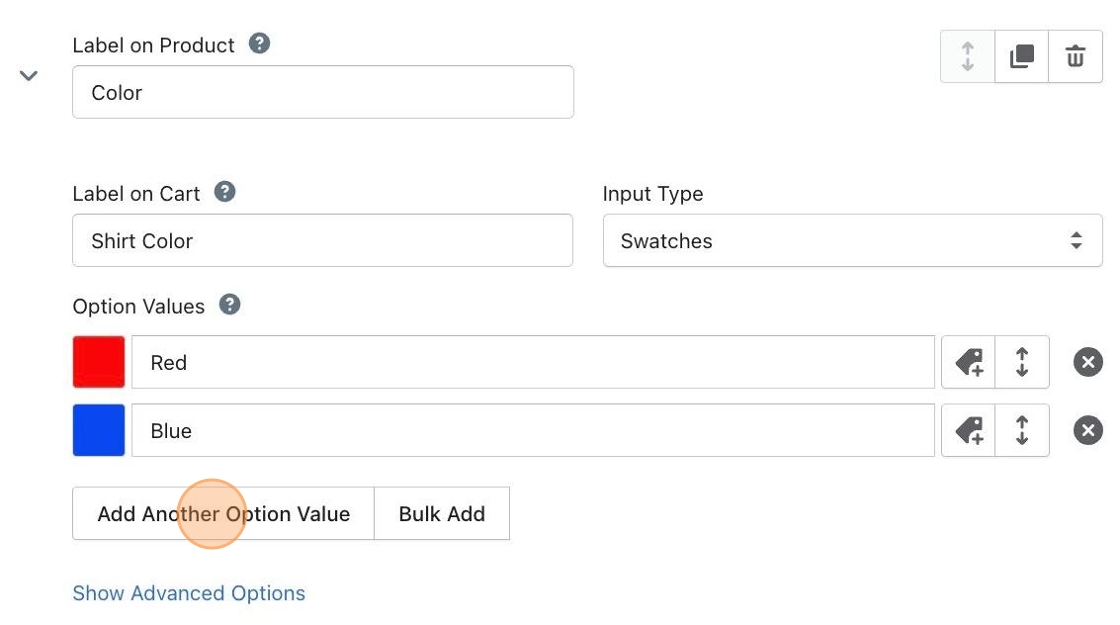
Task: Open the blue color swatch picker
Action: pyautogui.click(x=99, y=431)
